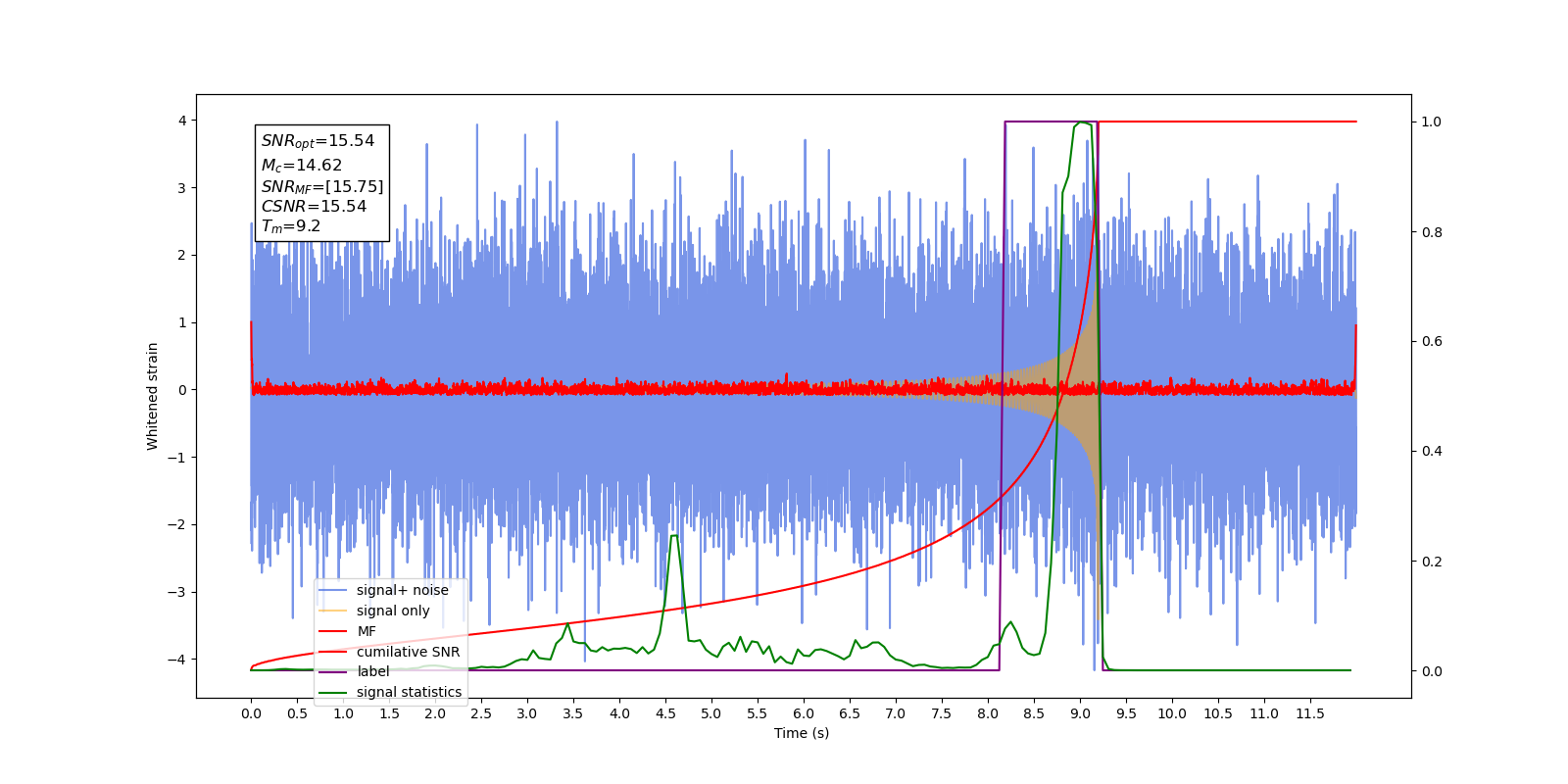
Task: Click the right y-axis tick label 0.2
Action: coord(1432,562)
